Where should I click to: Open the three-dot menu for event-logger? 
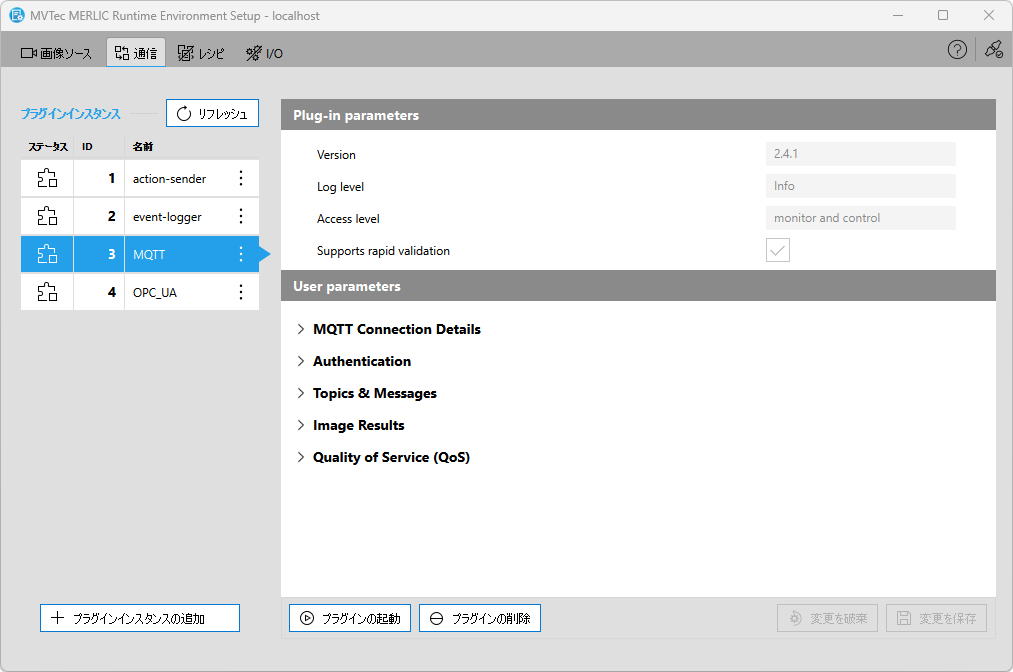click(240, 216)
